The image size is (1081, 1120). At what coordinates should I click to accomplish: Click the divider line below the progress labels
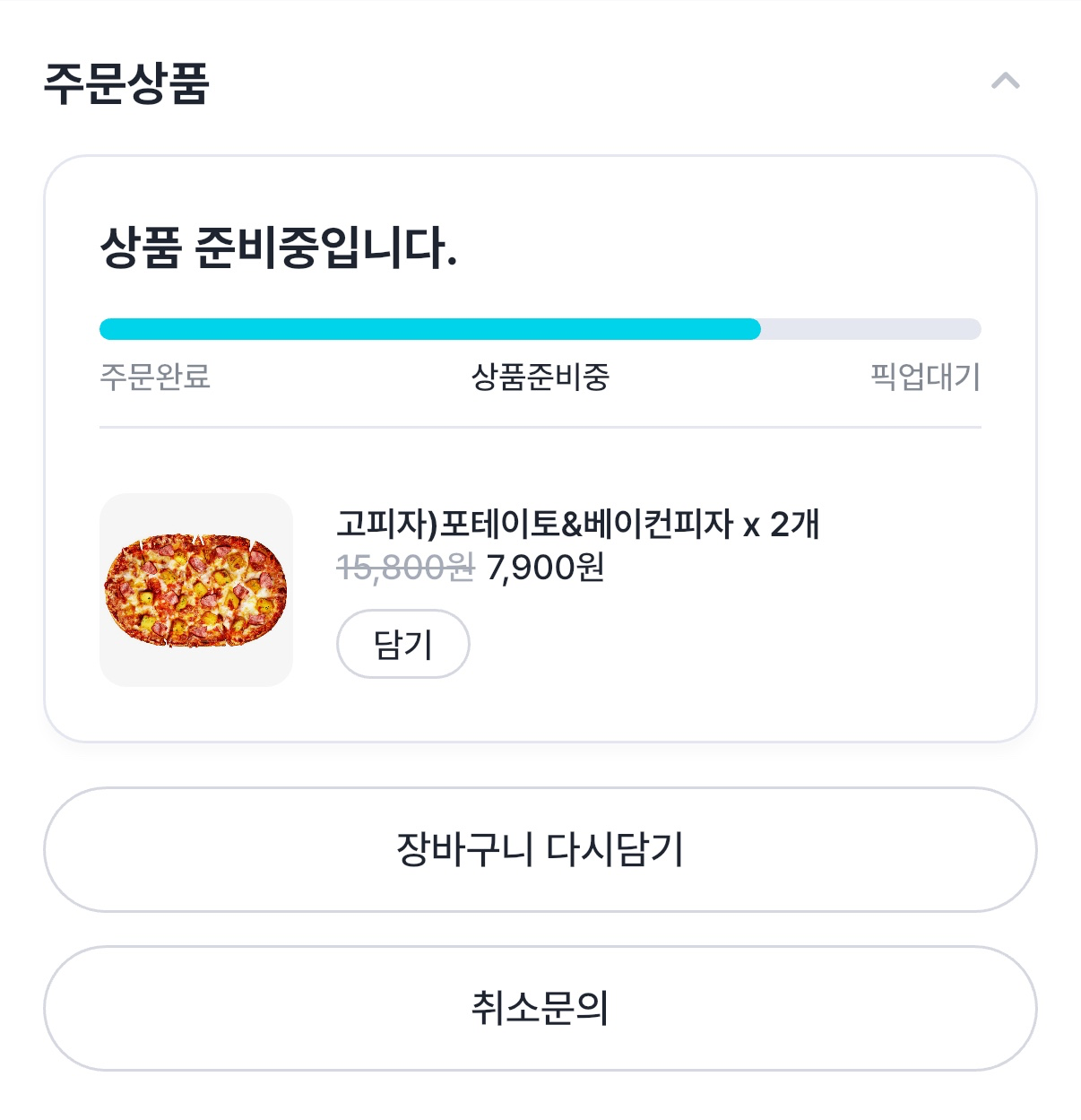click(x=540, y=428)
